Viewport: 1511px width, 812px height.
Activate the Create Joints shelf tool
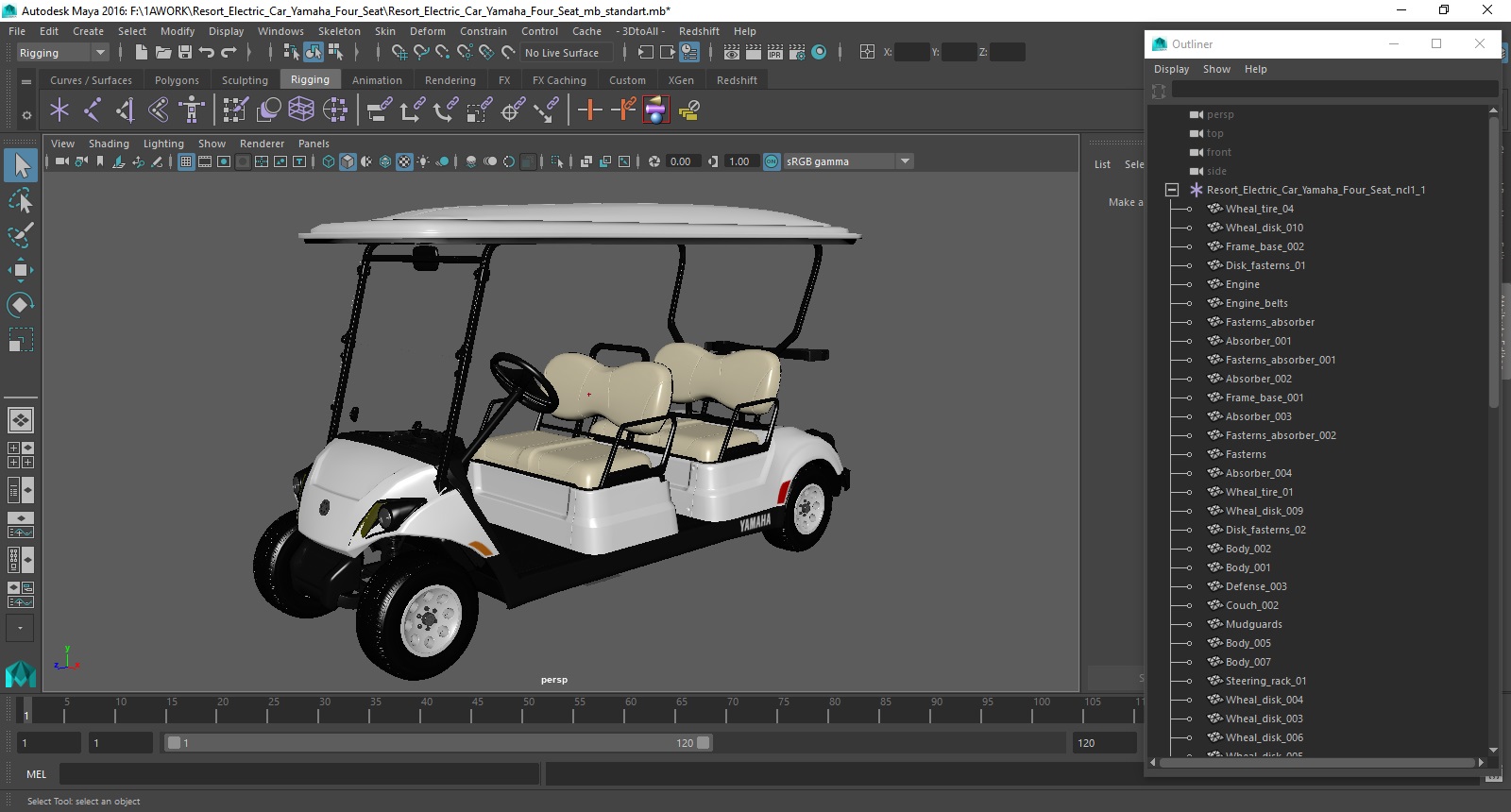click(x=93, y=110)
